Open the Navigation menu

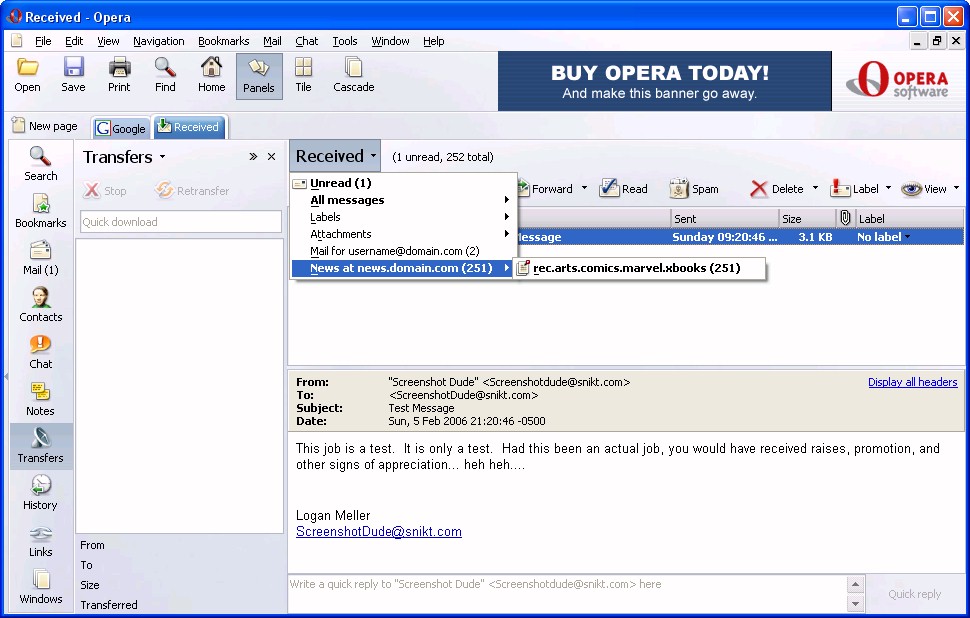158,41
